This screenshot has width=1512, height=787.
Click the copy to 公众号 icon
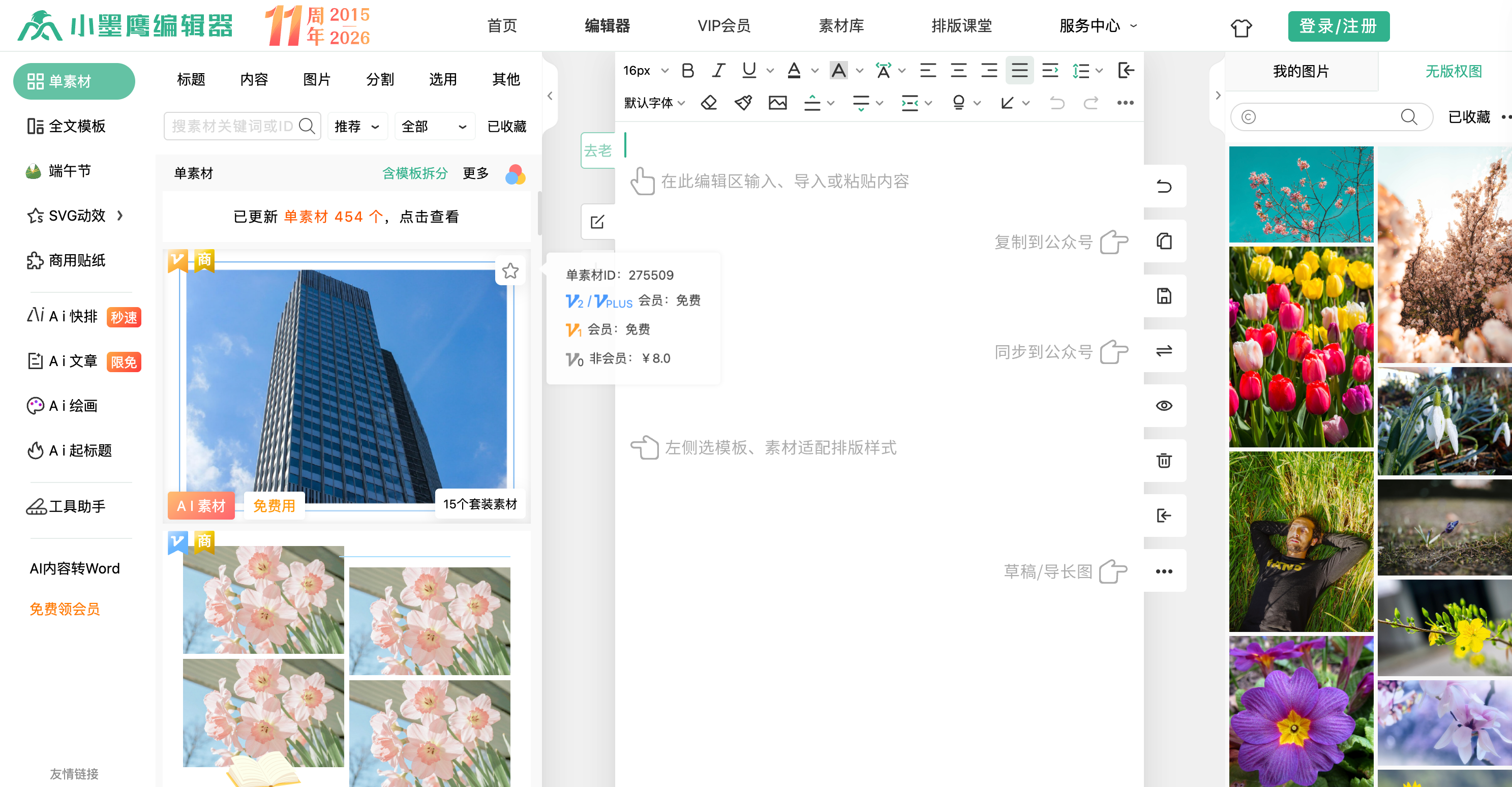pos(1164,241)
